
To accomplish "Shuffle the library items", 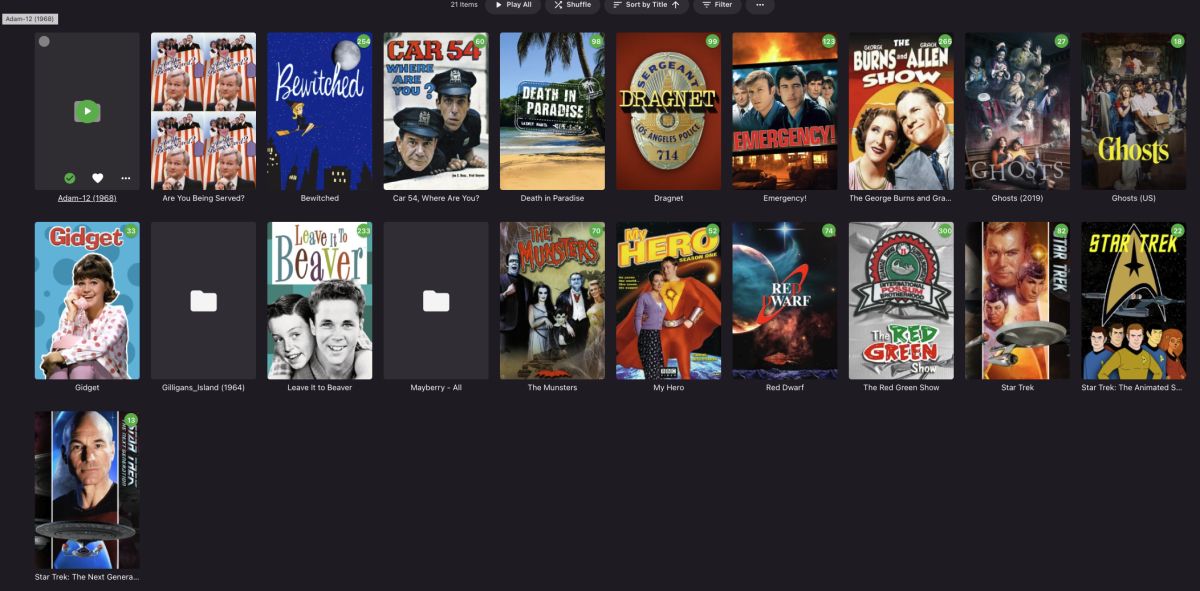I will click(x=572, y=5).
